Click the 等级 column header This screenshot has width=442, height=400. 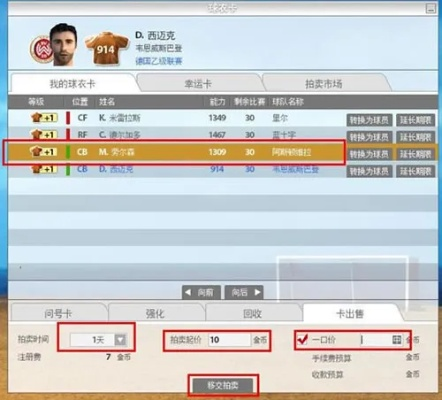[36, 102]
